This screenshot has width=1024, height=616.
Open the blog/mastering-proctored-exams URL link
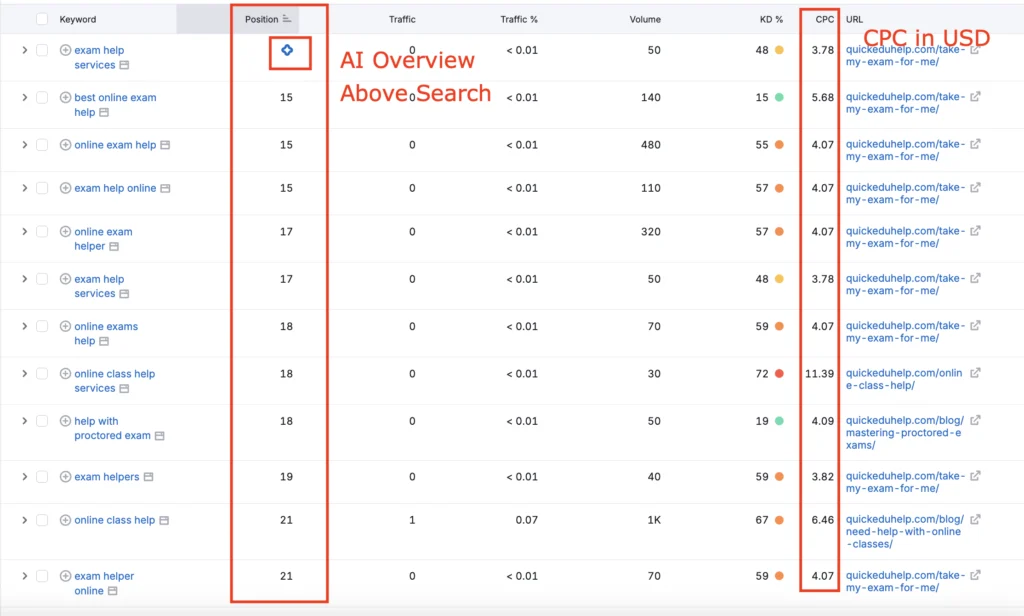(904, 432)
